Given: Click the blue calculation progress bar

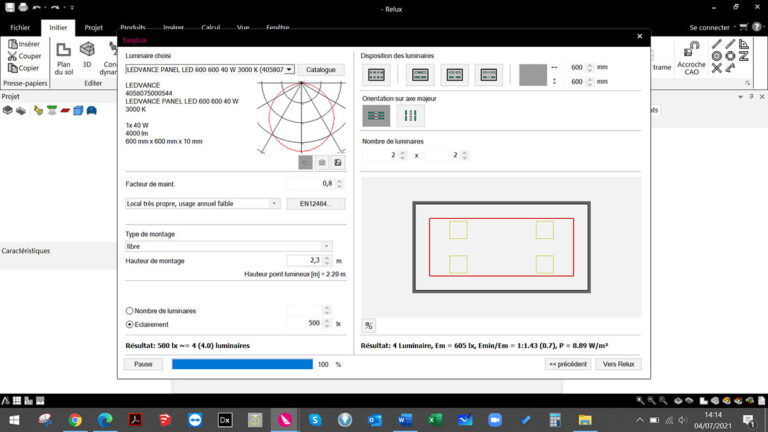Looking at the screenshot, I should click(x=243, y=364).
